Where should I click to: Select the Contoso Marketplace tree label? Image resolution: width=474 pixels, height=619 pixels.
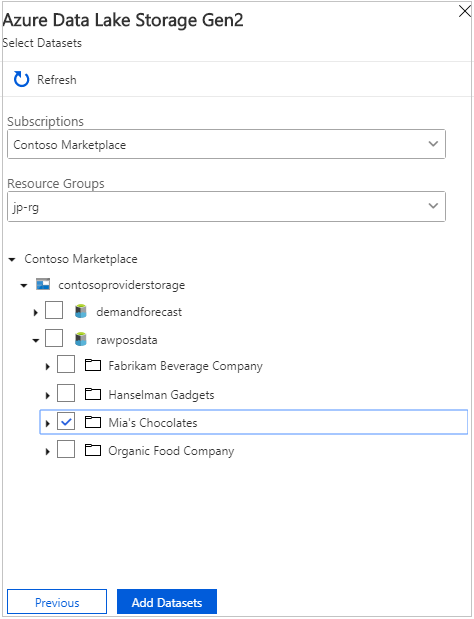click(81, 259)
